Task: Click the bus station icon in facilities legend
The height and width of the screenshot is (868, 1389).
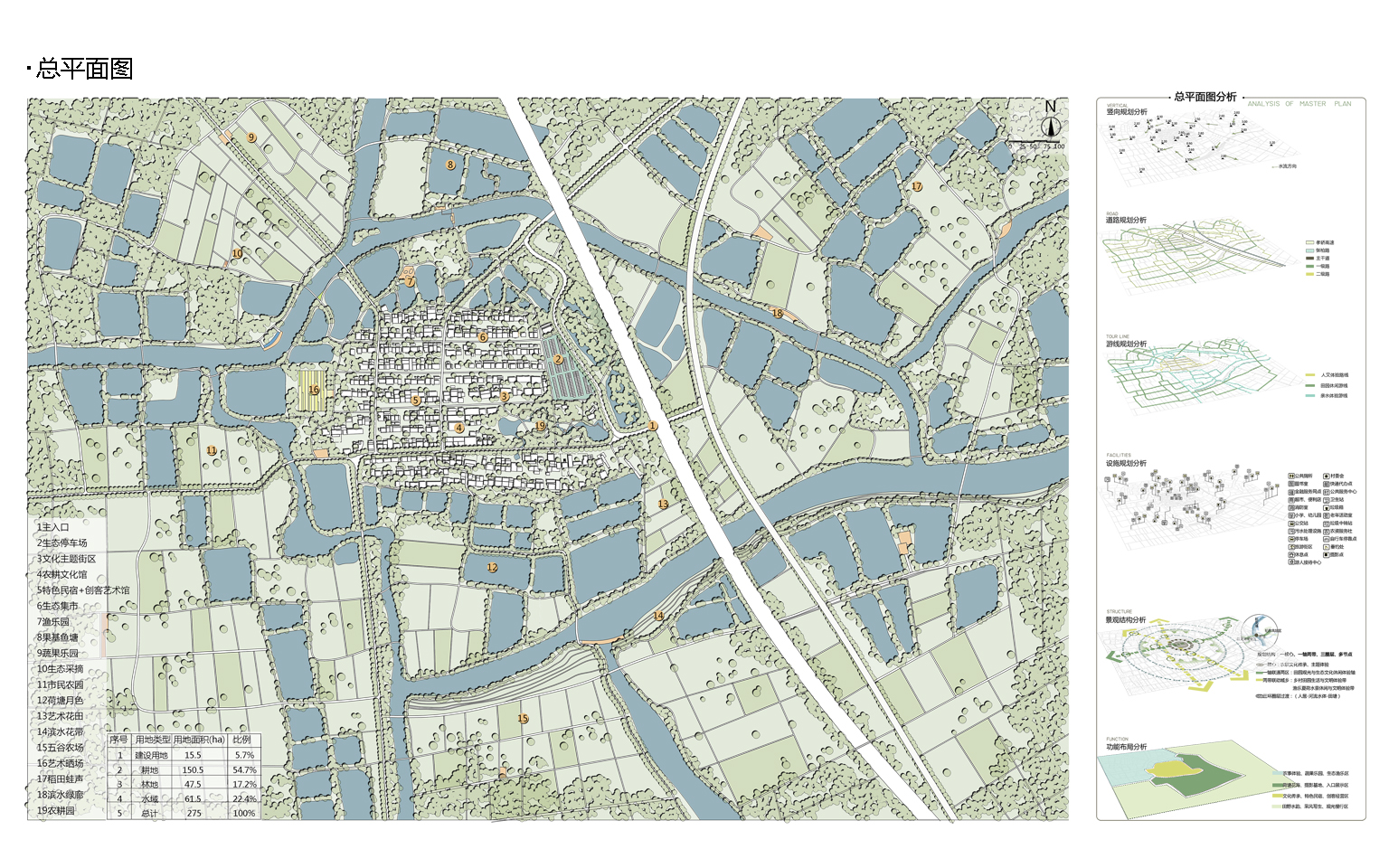Action: click(1291, 523)
